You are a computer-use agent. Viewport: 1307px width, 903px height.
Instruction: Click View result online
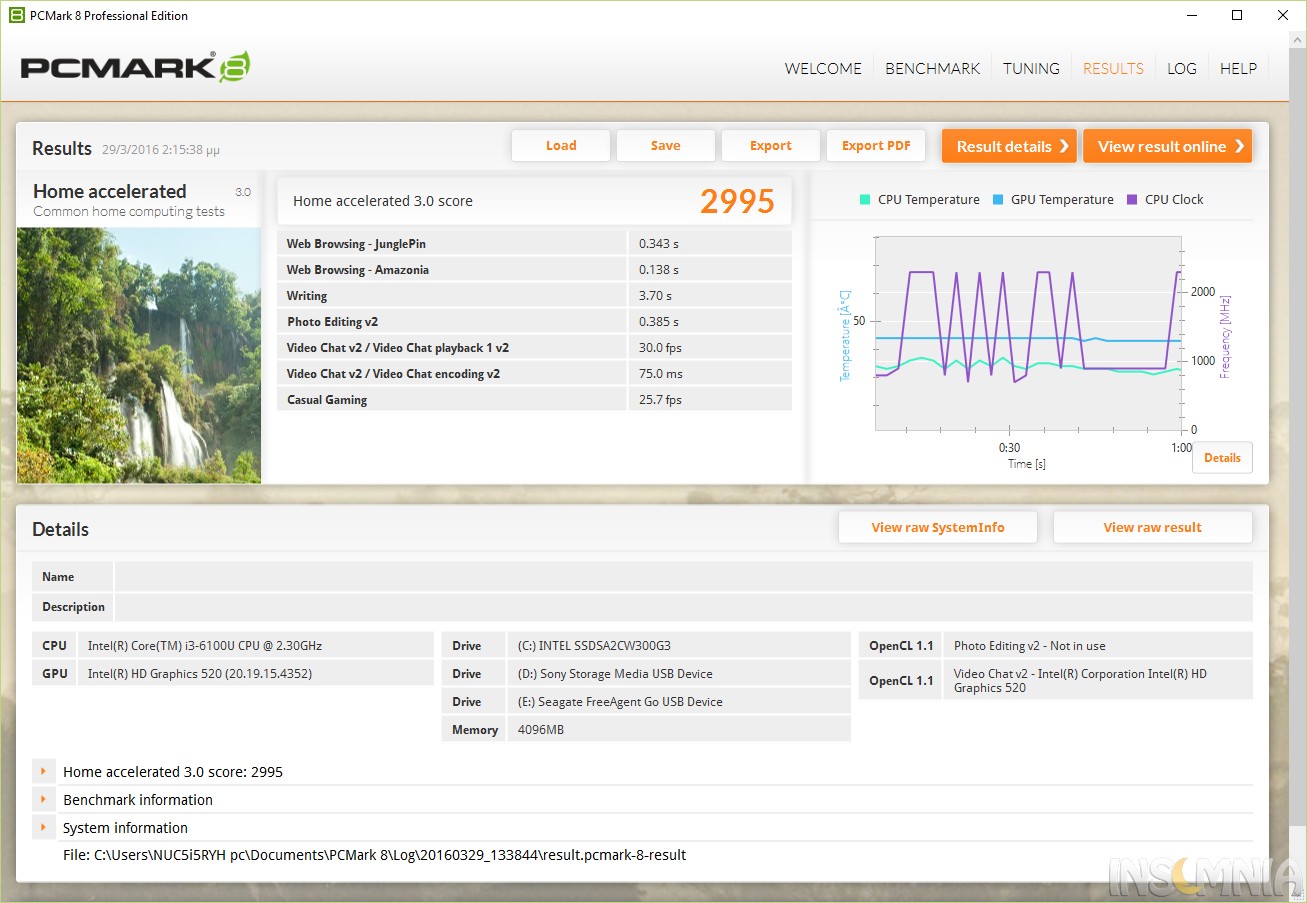(1168, 146)
